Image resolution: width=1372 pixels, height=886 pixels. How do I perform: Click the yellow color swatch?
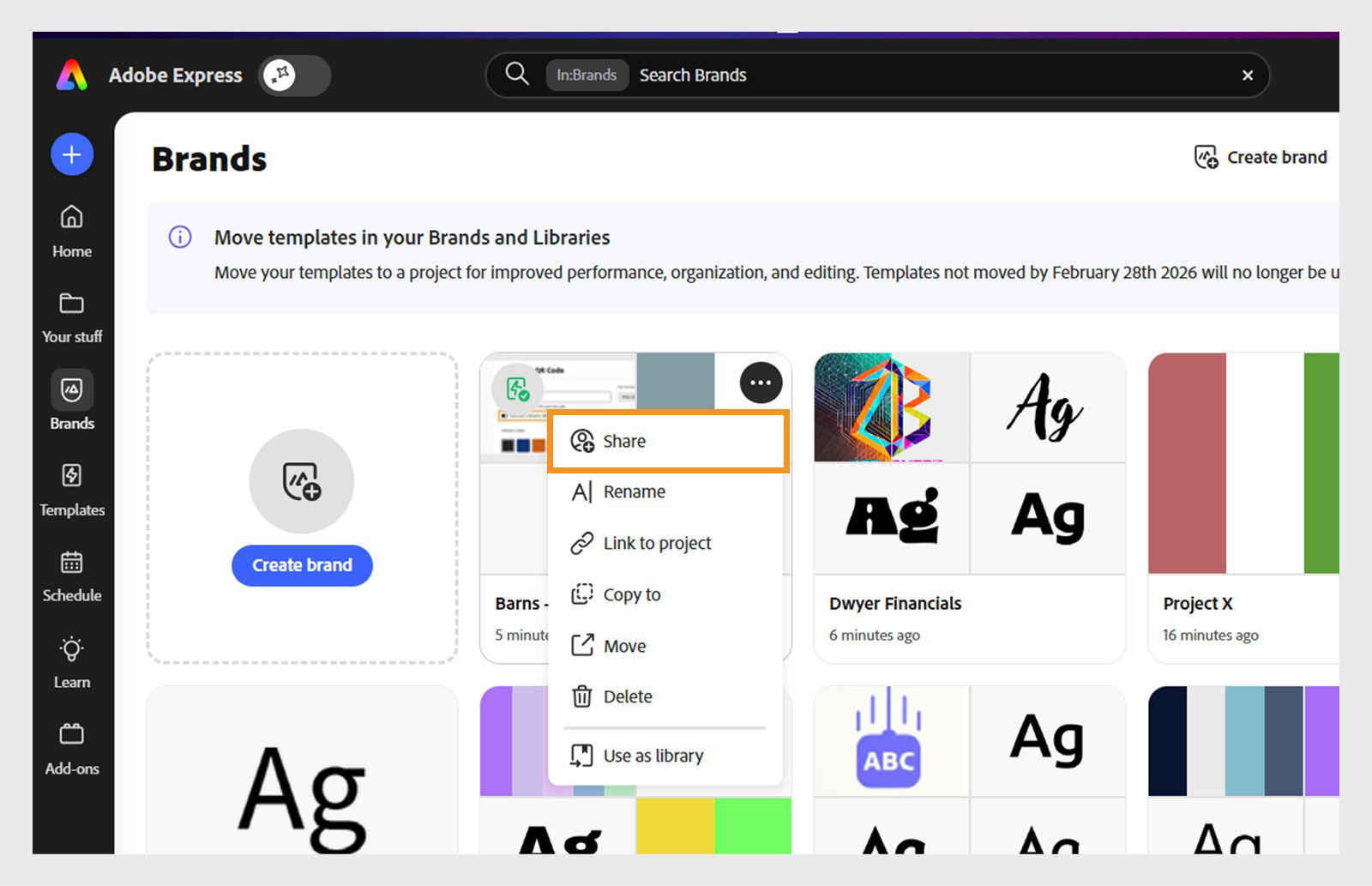click(x=675, y=825)
